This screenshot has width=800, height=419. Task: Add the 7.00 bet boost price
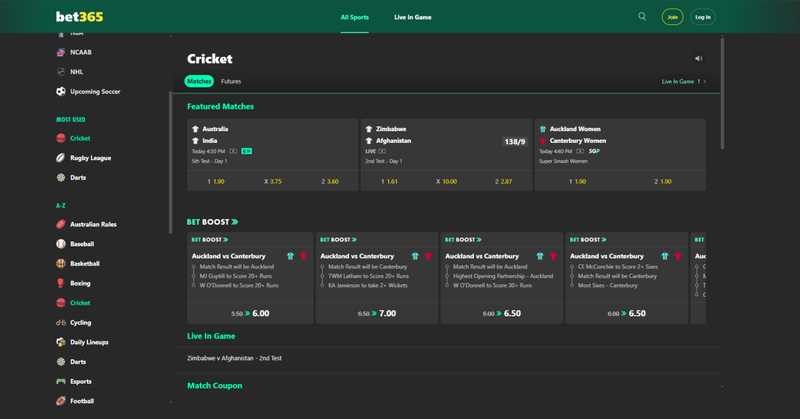pyautogui.click(x=377, y=313)
